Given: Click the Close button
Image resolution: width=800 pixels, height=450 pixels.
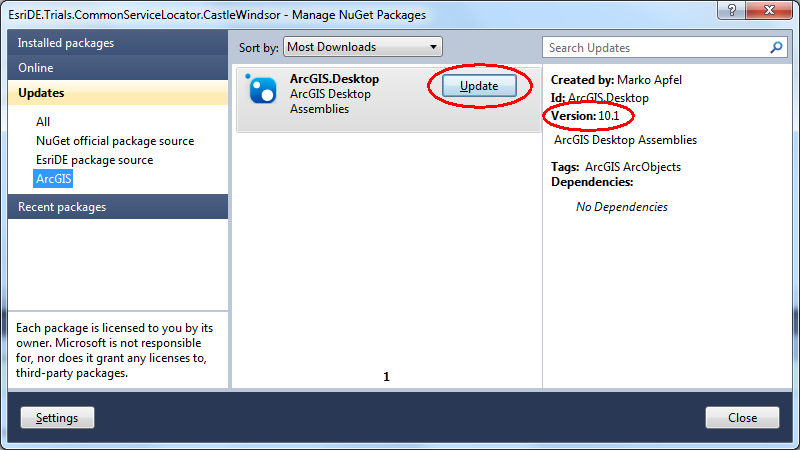Looking at the screenshot, I should click(742, 418).
